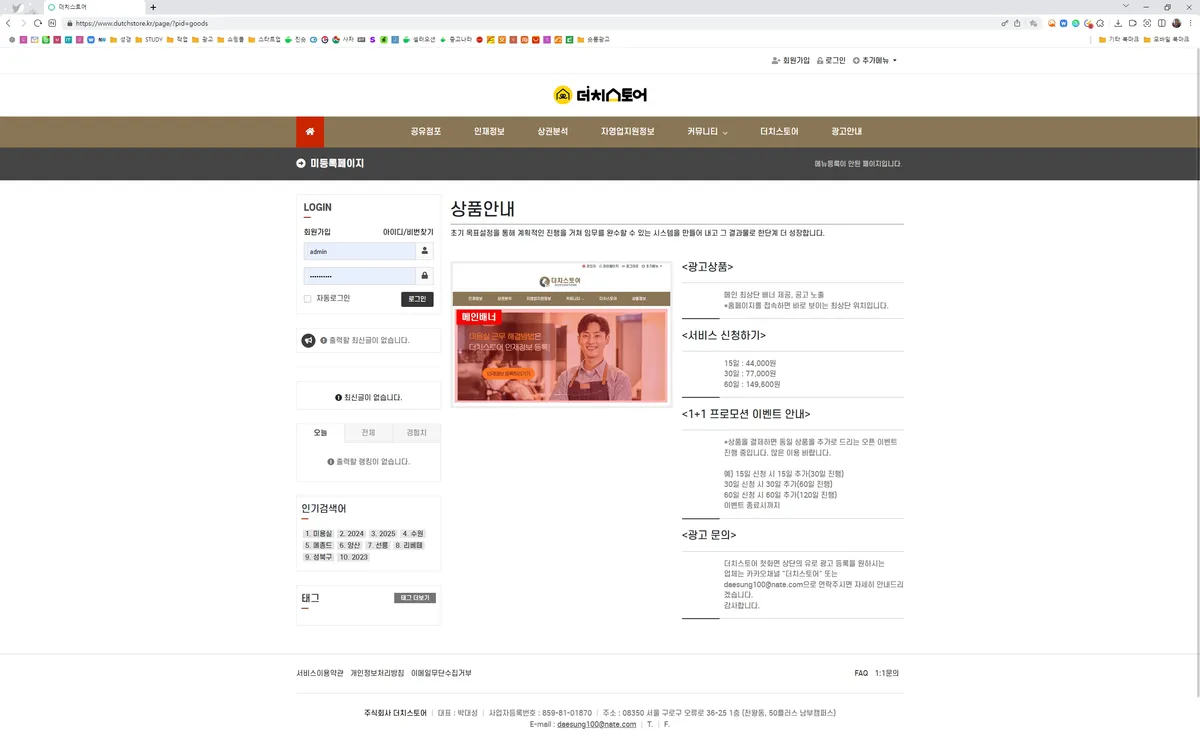Open the 지영업지원정보 menu item
Screen dimensions: 1200x731
(627, 132)
